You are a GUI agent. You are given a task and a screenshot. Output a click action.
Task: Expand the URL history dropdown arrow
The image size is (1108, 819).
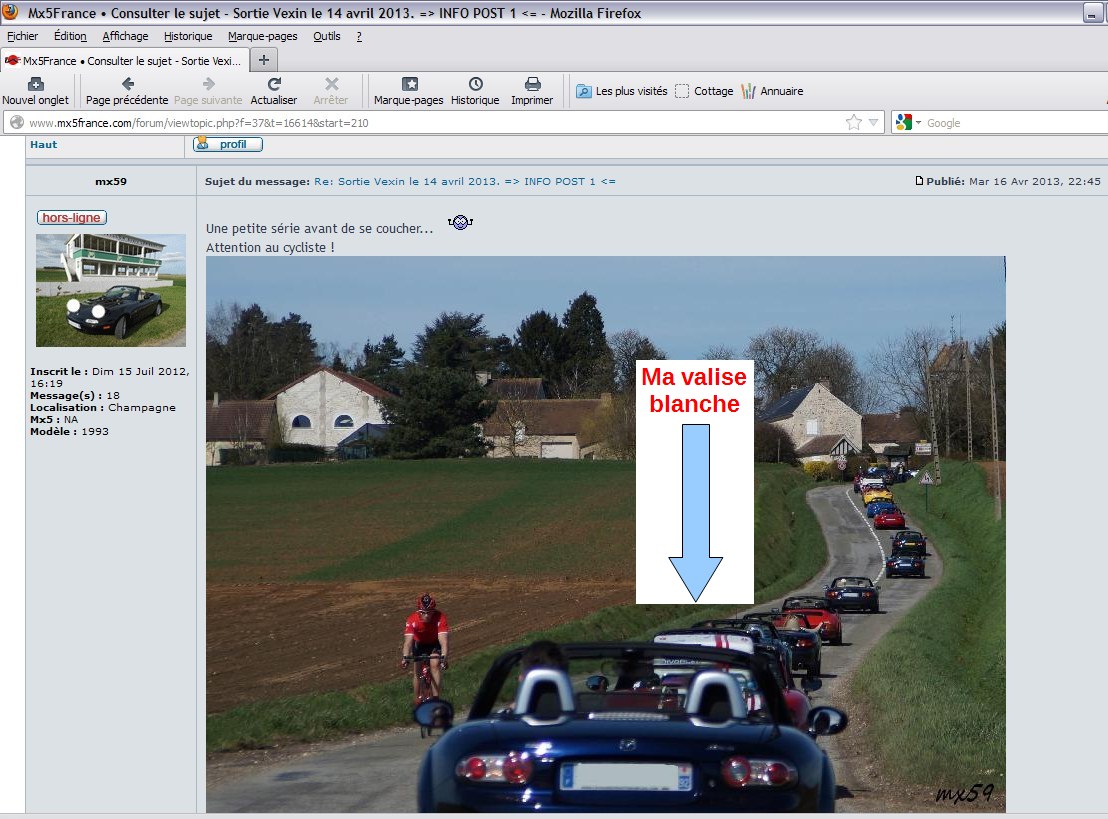click(x=873, y=123)
